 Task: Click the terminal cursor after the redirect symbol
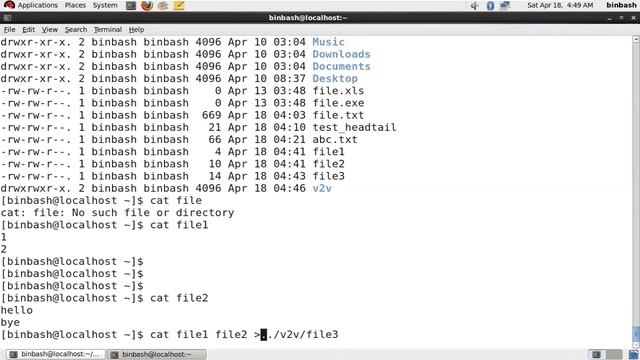264,335
